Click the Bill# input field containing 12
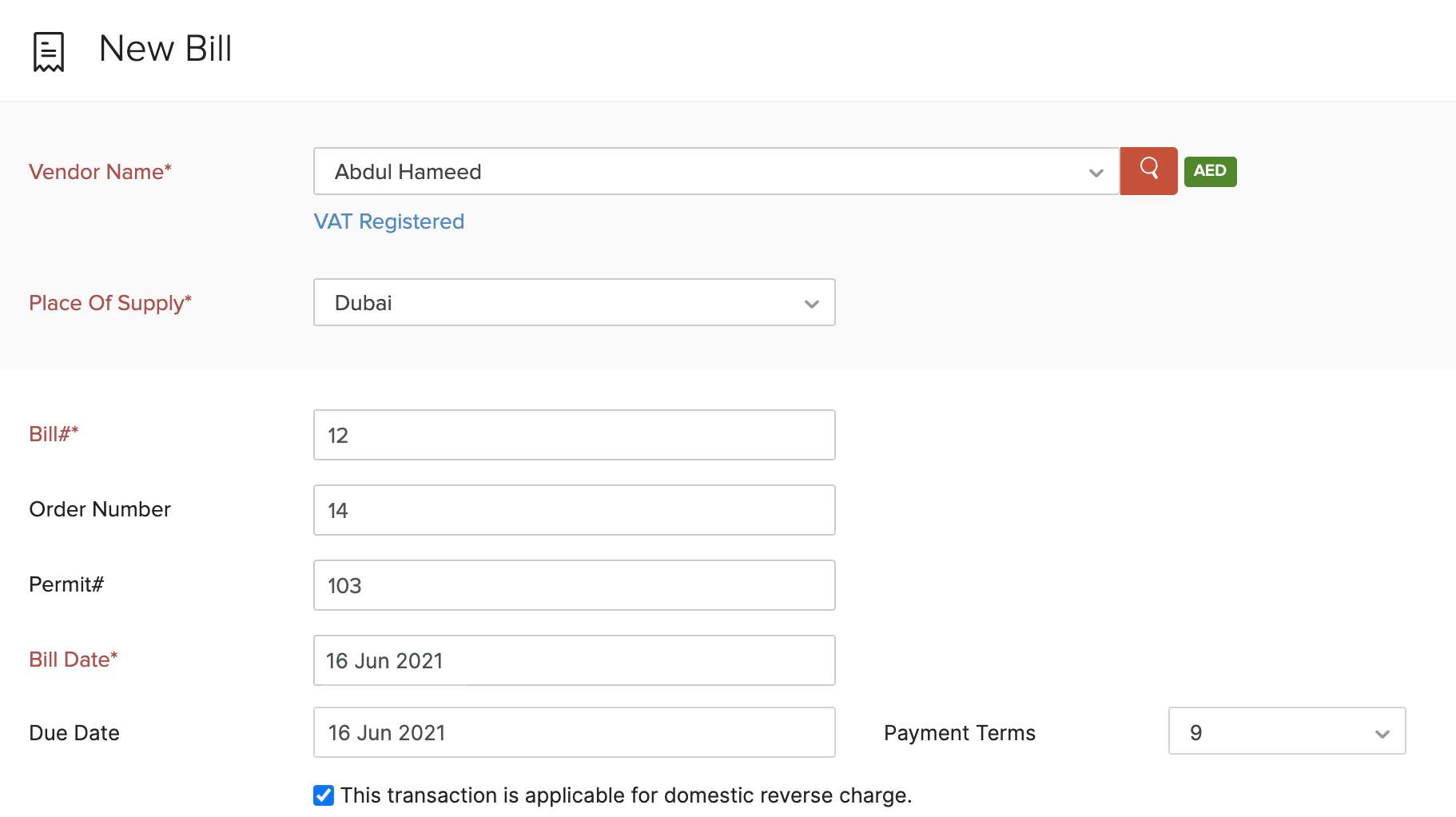This screenshot has width=1456, height=817. [x=574, y=435]
